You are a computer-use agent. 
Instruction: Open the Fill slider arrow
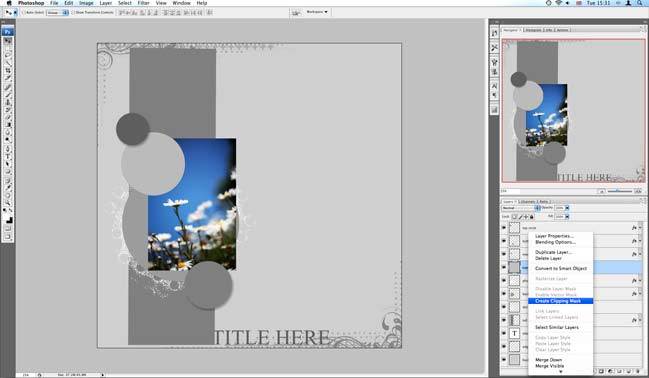pyautogui.click(x=567, y=217)
